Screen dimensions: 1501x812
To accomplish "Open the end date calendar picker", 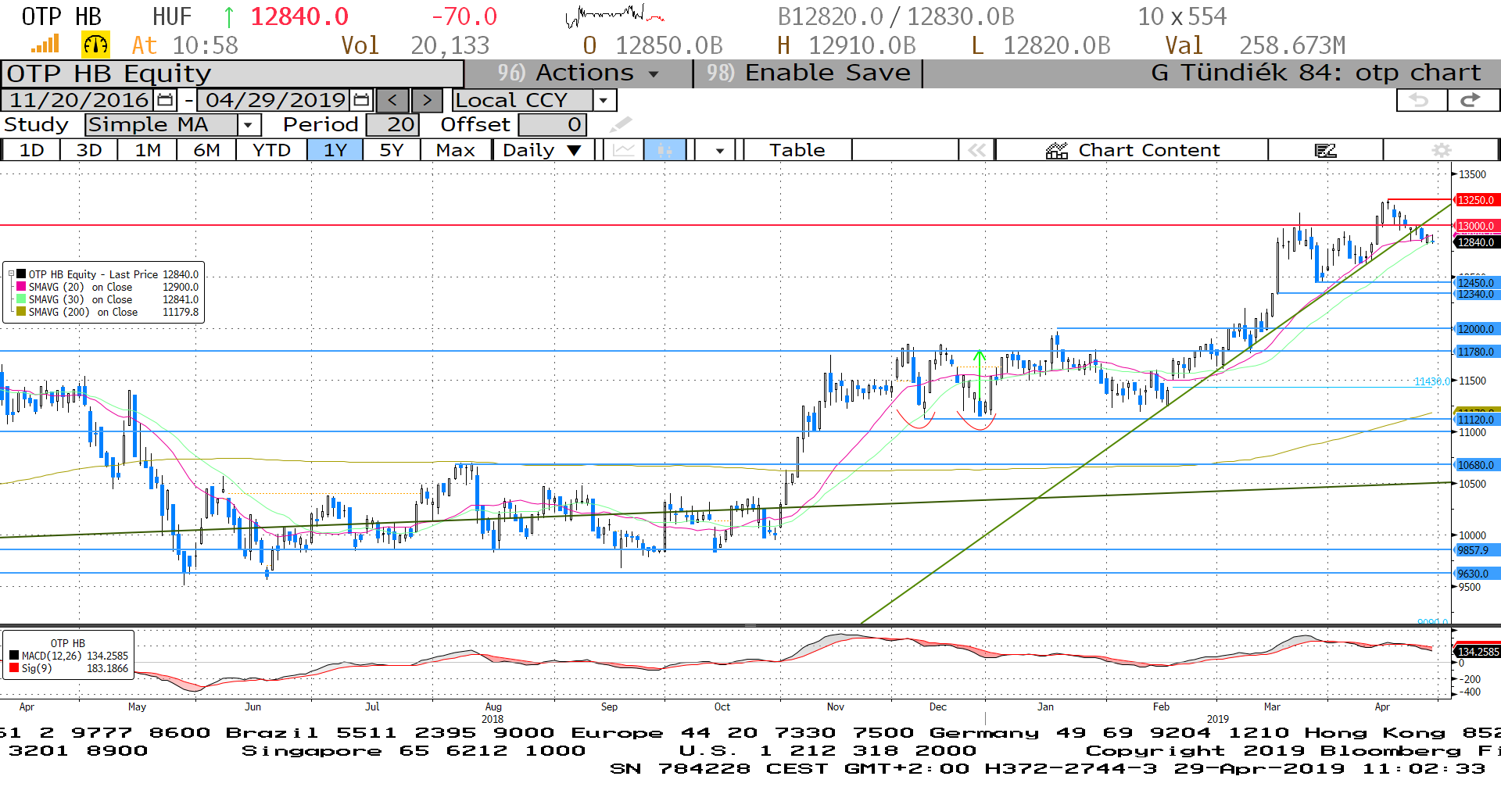I will (x=361, y=100).
